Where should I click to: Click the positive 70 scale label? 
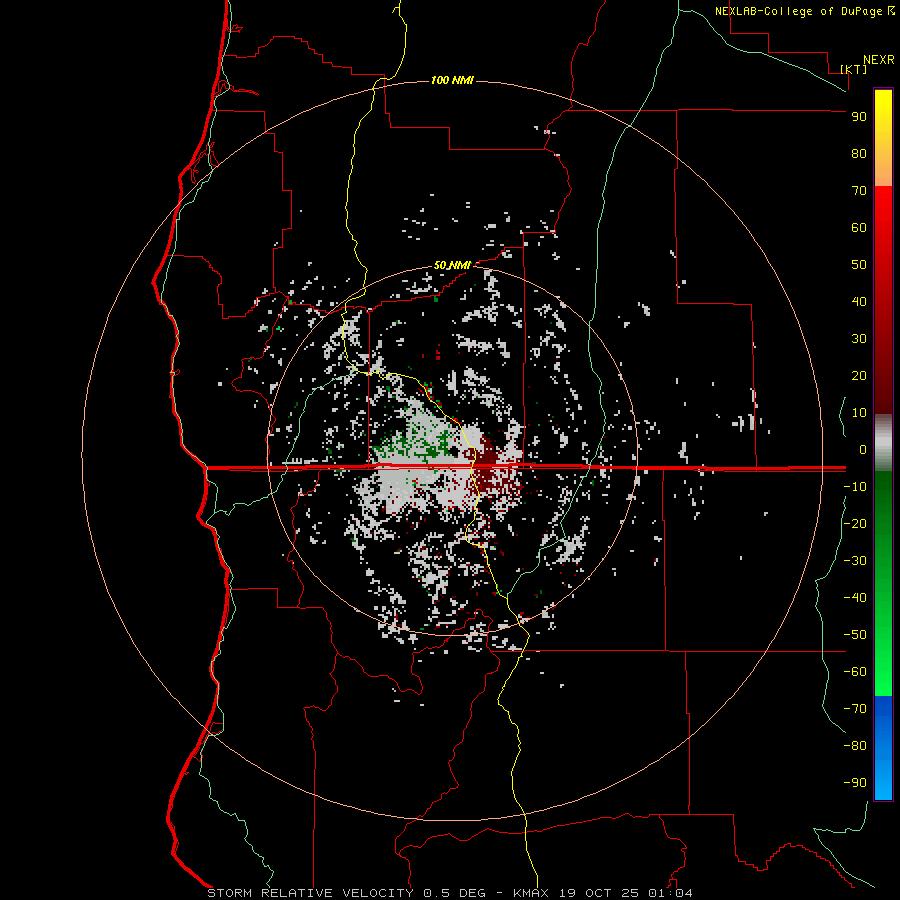(859, 191)
